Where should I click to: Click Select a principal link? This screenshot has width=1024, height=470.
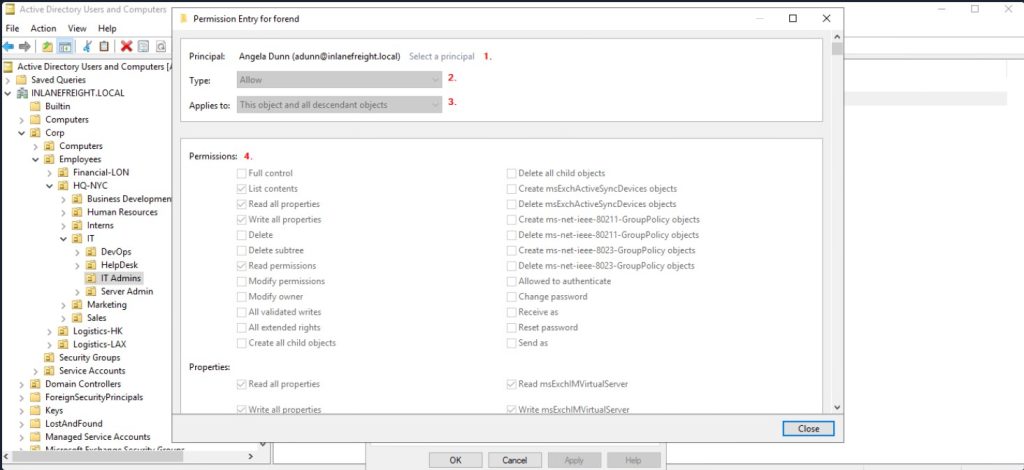pos(441,56)
